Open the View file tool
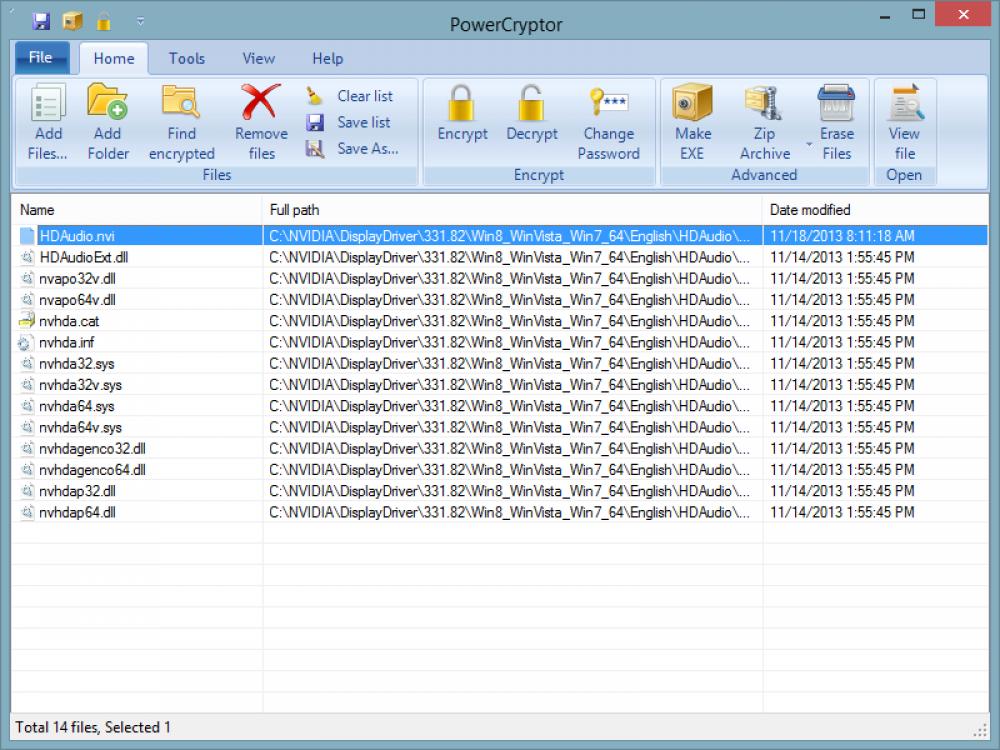 coord(904,101)
